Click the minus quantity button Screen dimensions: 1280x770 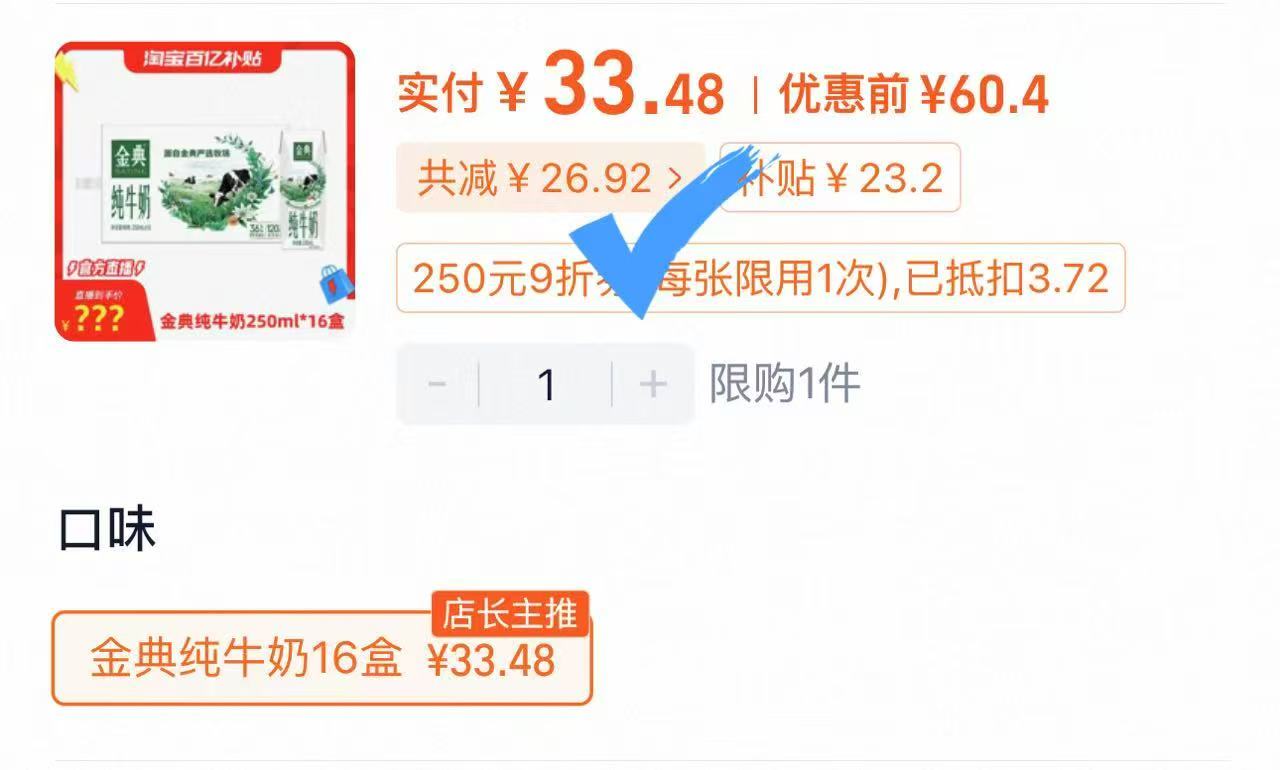437,384
